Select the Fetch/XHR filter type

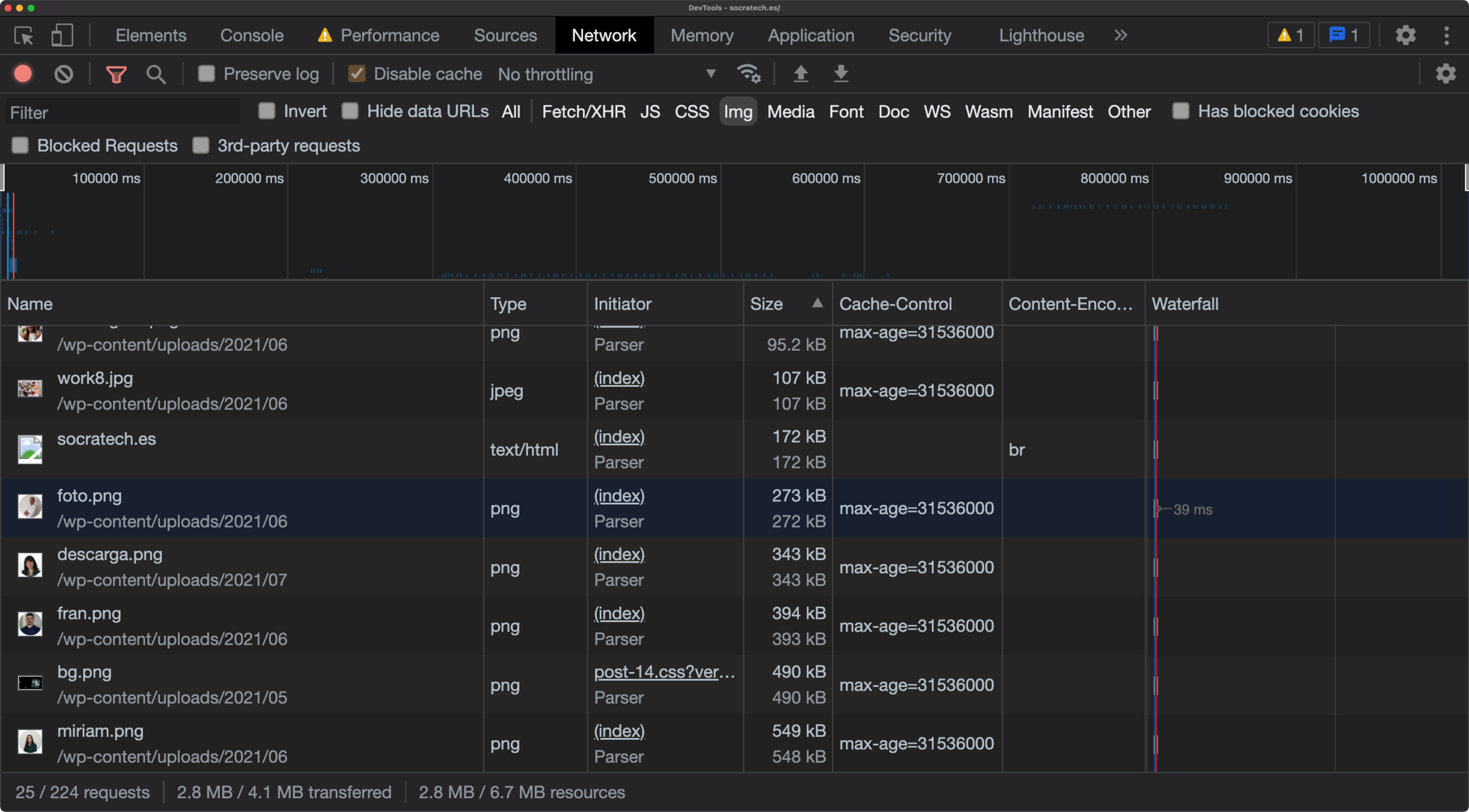(584, 112)
